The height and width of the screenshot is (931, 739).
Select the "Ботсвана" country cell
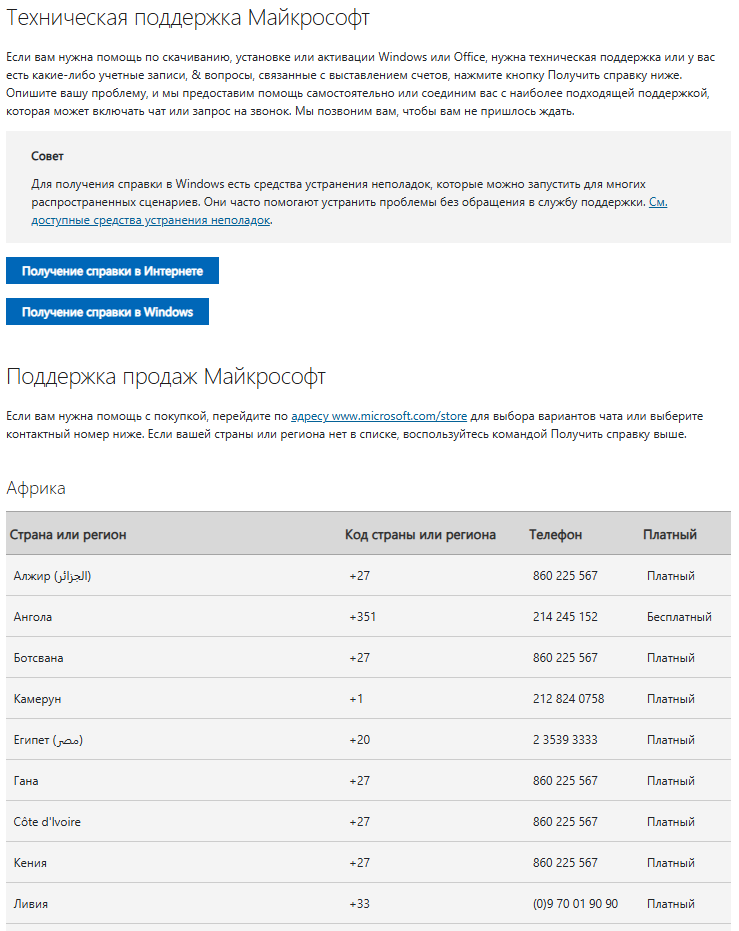click(38, 657)
